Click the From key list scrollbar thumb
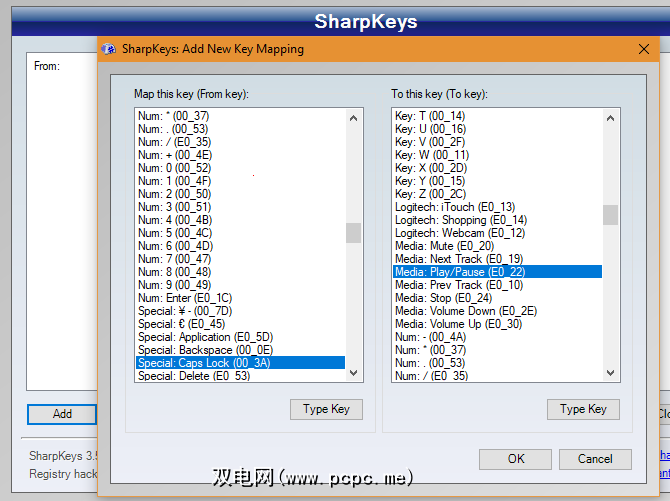 [353, 233]
